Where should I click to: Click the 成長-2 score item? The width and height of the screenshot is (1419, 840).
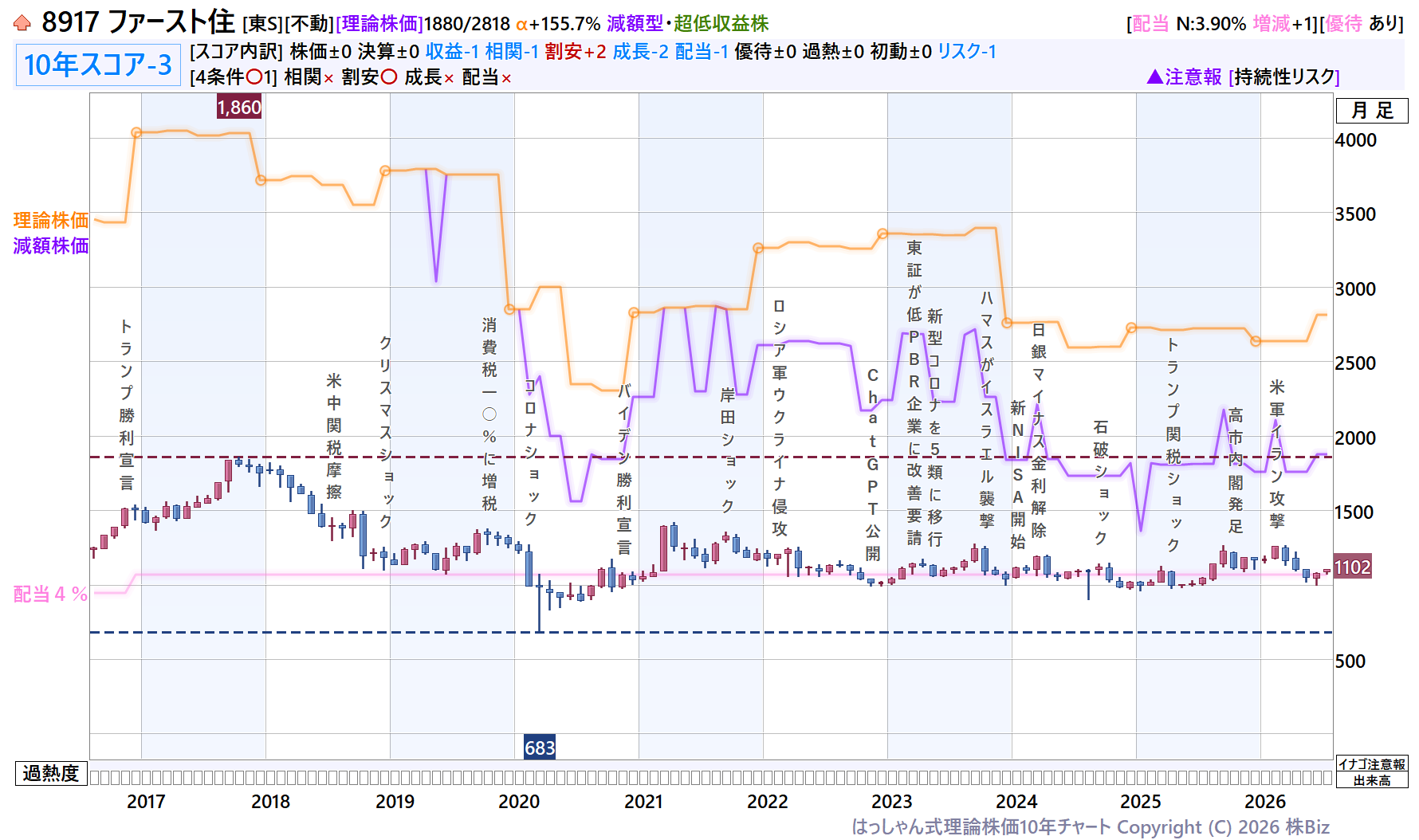(x=641, y=51)
